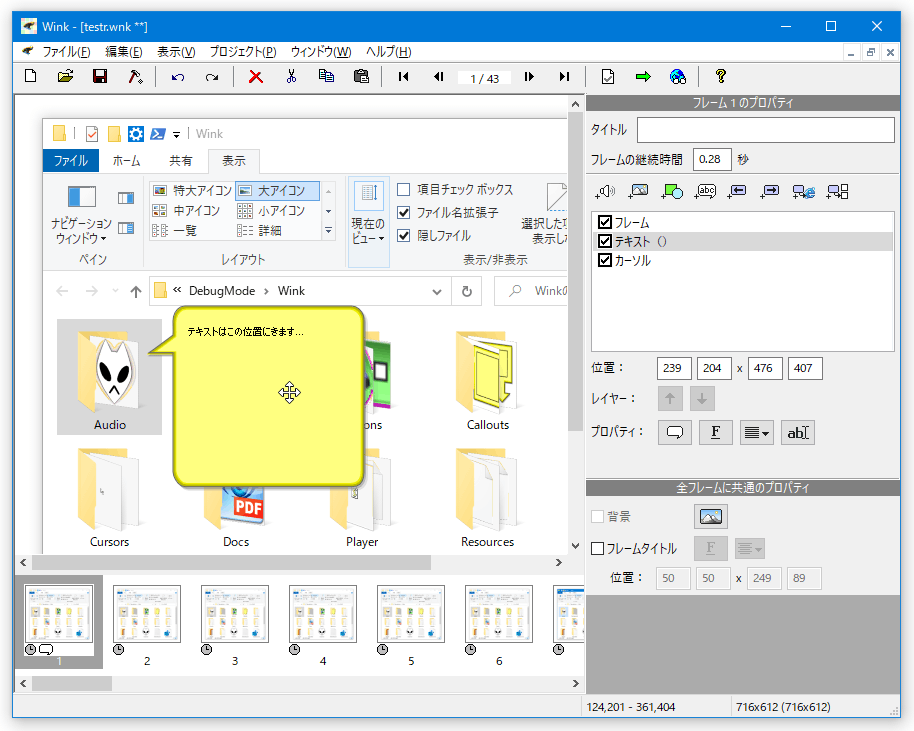Click the frame duration 0.28 field
The image size is (914, 731).
(712, 159)
